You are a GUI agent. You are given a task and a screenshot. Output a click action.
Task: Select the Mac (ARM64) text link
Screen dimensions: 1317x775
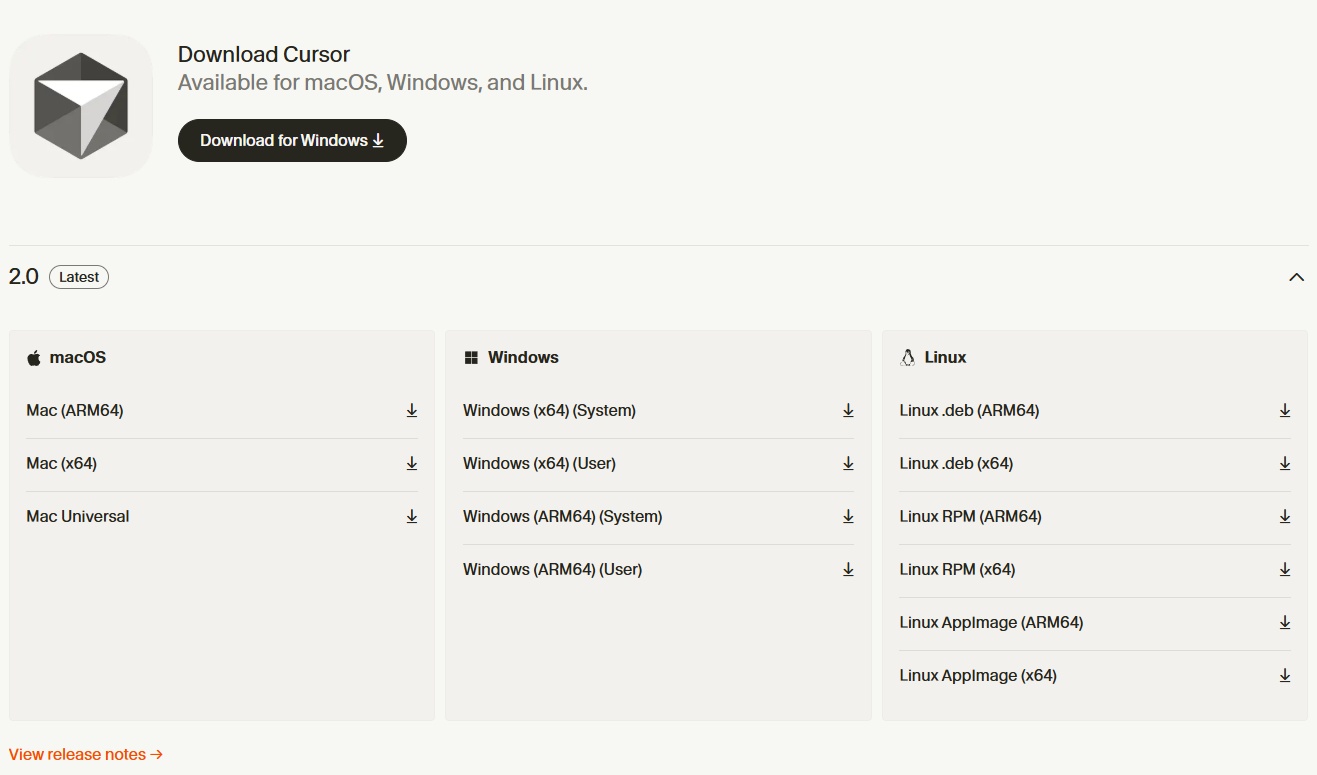[75, 410]
